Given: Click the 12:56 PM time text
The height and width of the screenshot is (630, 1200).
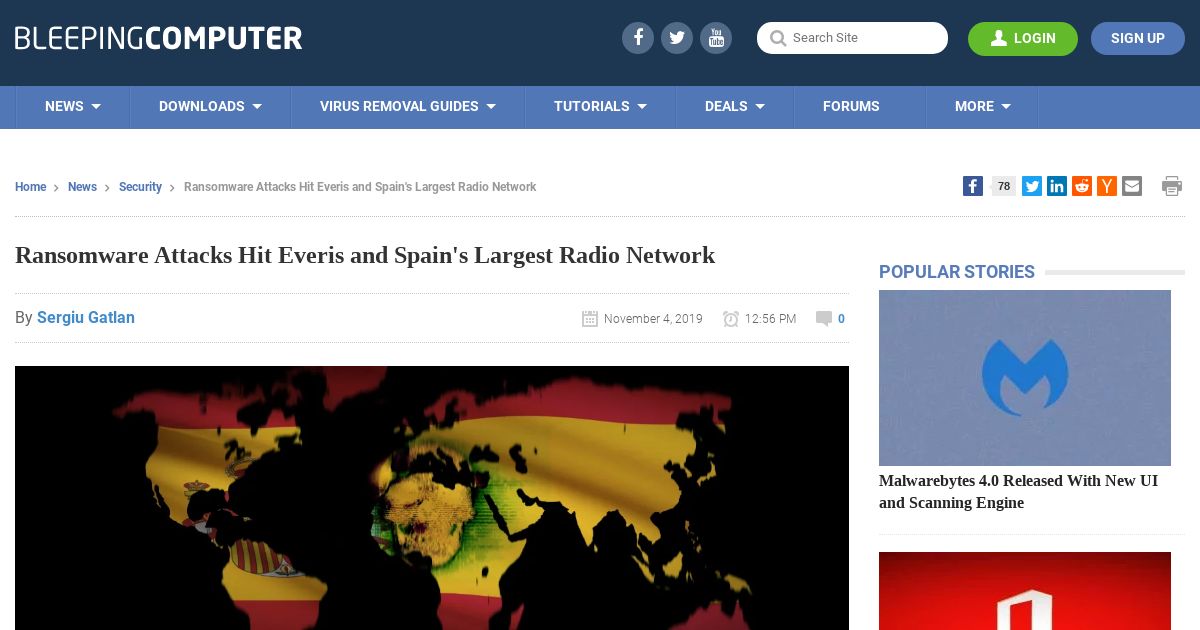Looking at the screenshot, I should tap(770, 319).
